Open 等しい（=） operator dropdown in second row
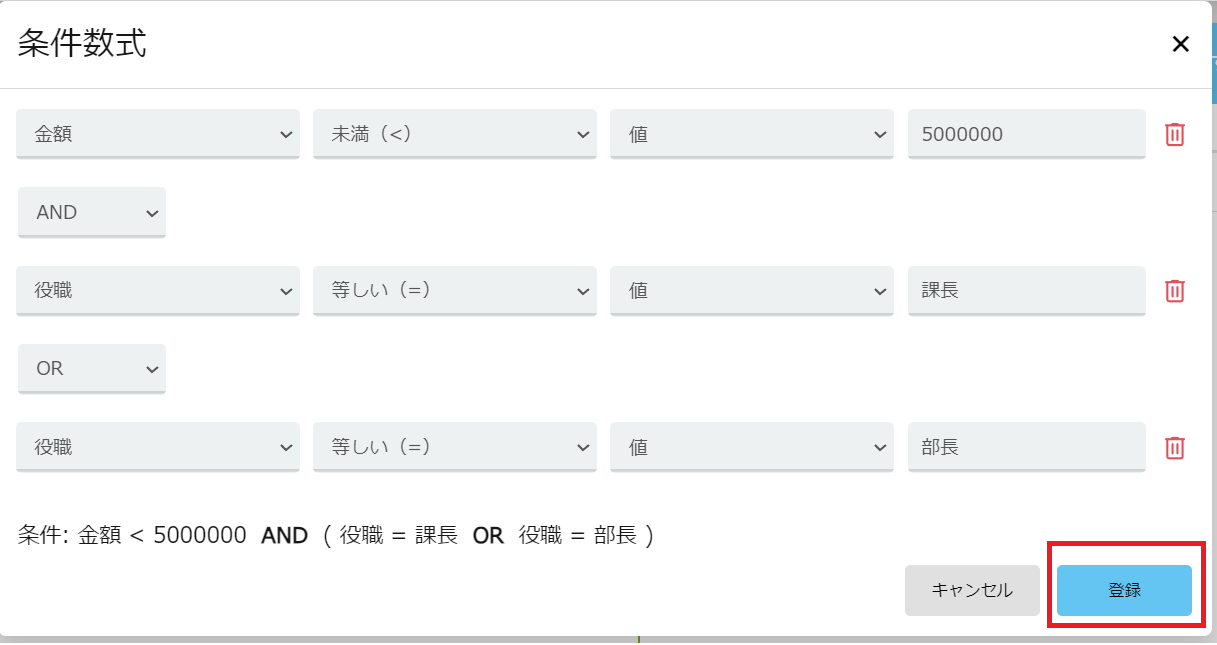1217x645 pixels. click(455, 291)
